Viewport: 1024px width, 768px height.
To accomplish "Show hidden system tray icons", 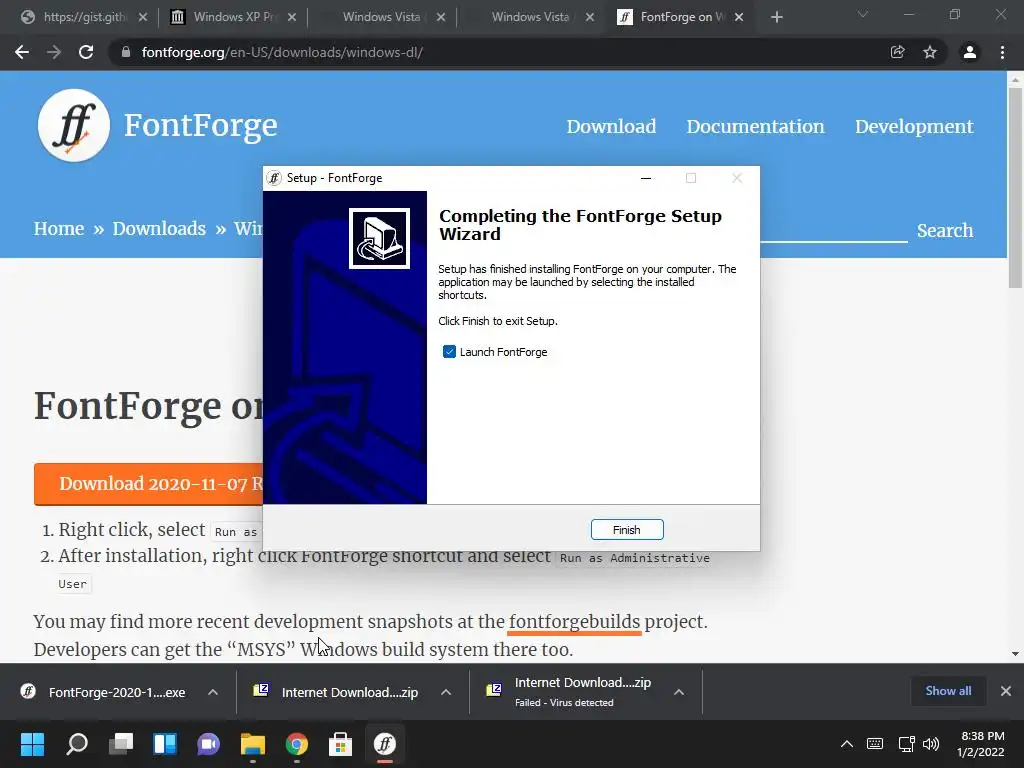I will pyautogui.click(x=846, y=744).
